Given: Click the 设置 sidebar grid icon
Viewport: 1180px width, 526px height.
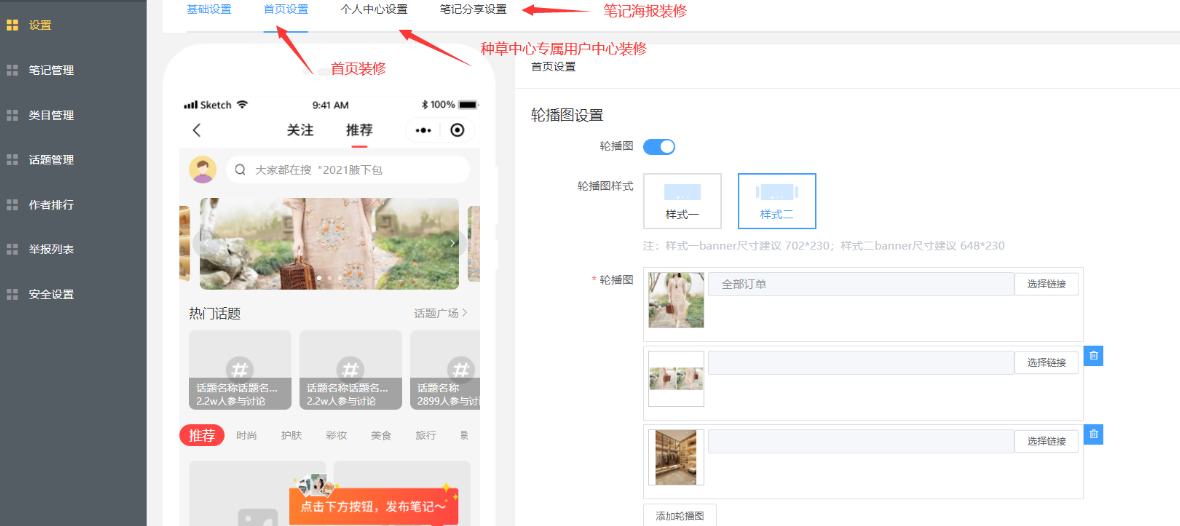Looking at the screenshot, I should [x=12, y=25].
